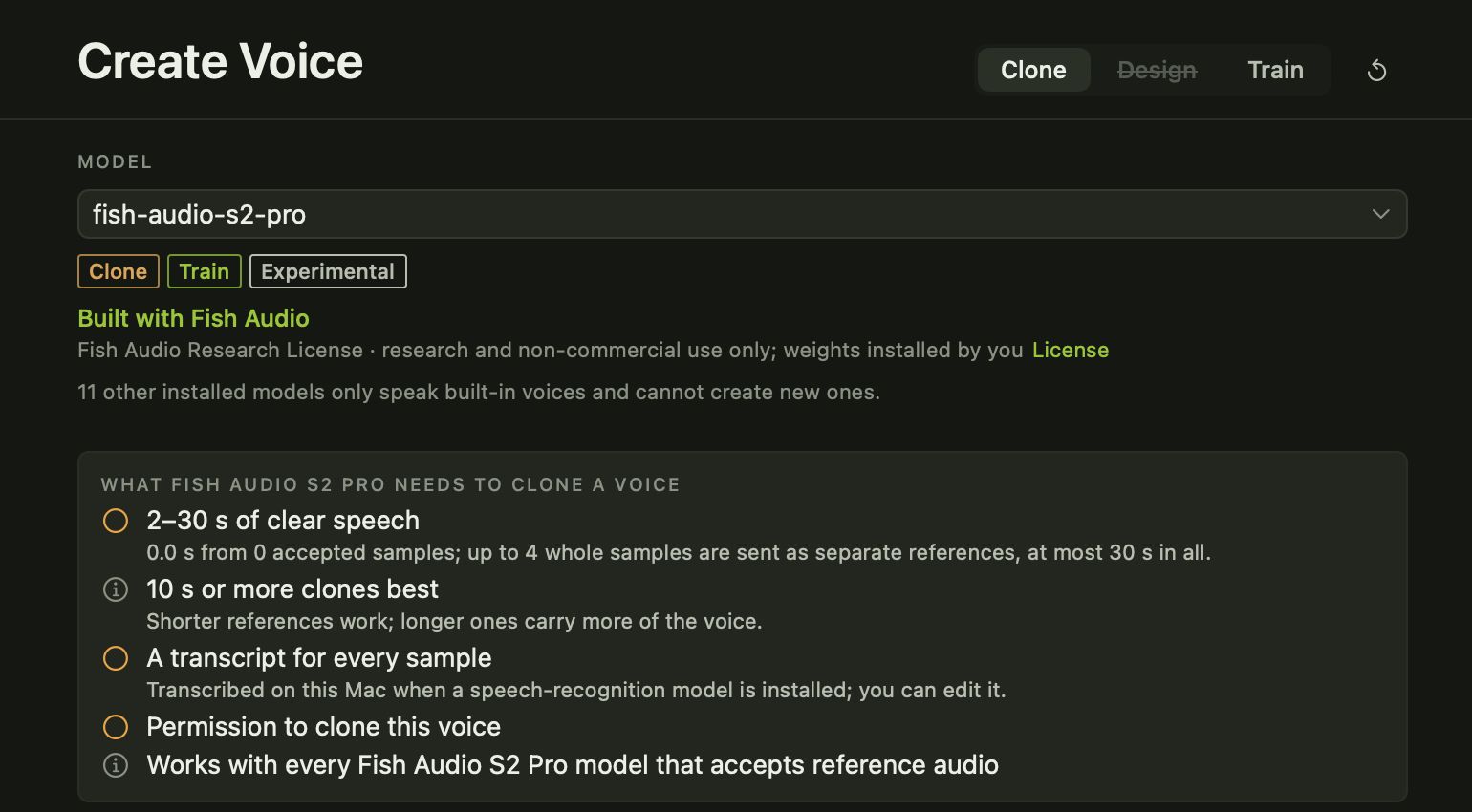Click the circle icon beside Permission to clone this voice
1472x812 pixels.
pos(116,727)
